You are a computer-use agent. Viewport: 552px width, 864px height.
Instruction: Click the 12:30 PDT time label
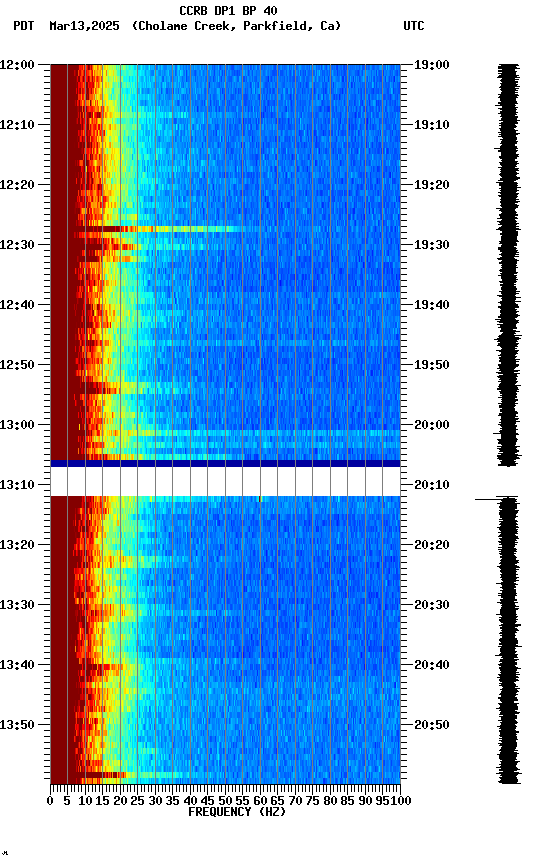click(17, 245)
